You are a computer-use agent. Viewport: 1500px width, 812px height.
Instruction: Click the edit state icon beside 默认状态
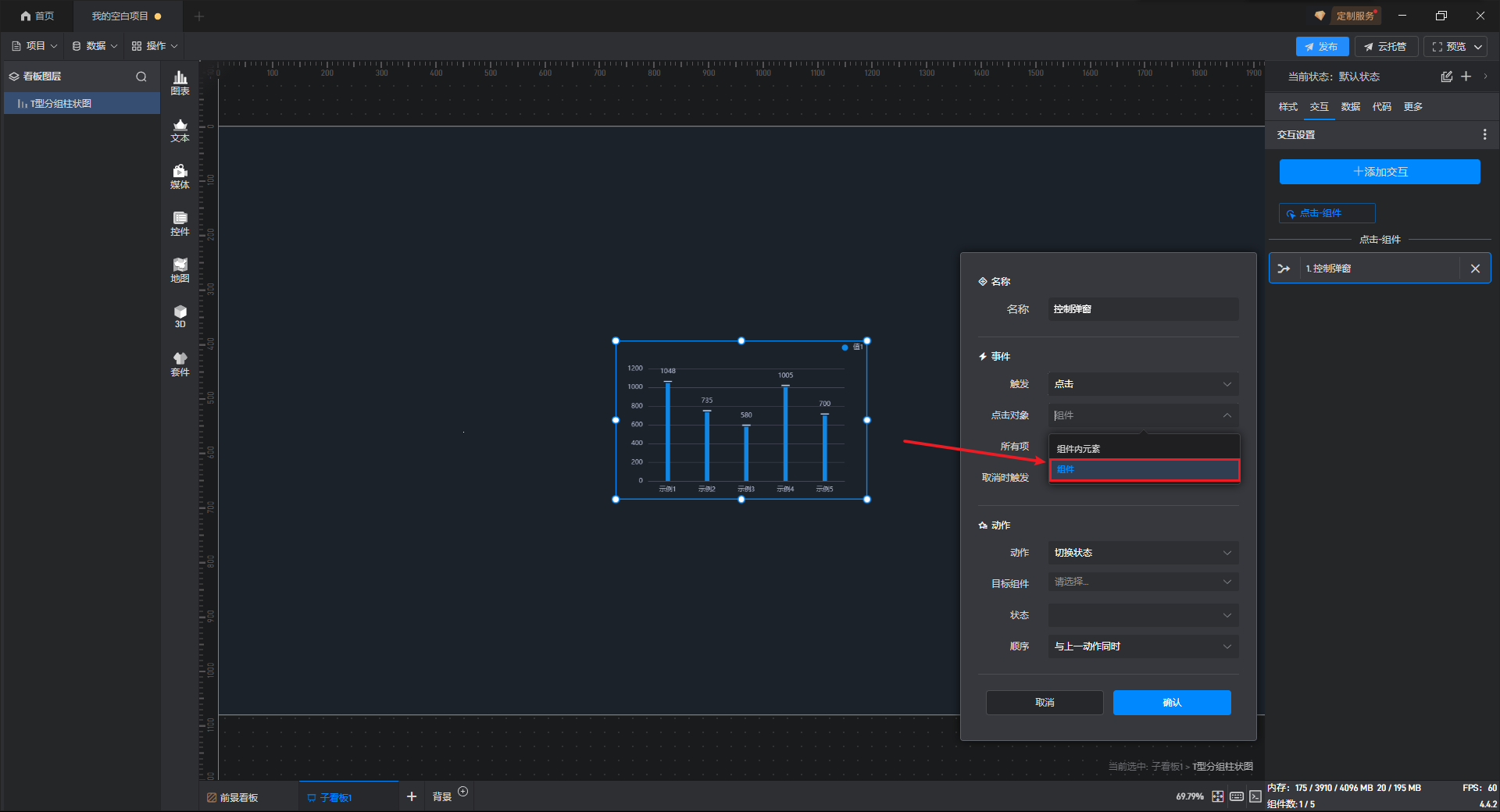[1446, 77]
